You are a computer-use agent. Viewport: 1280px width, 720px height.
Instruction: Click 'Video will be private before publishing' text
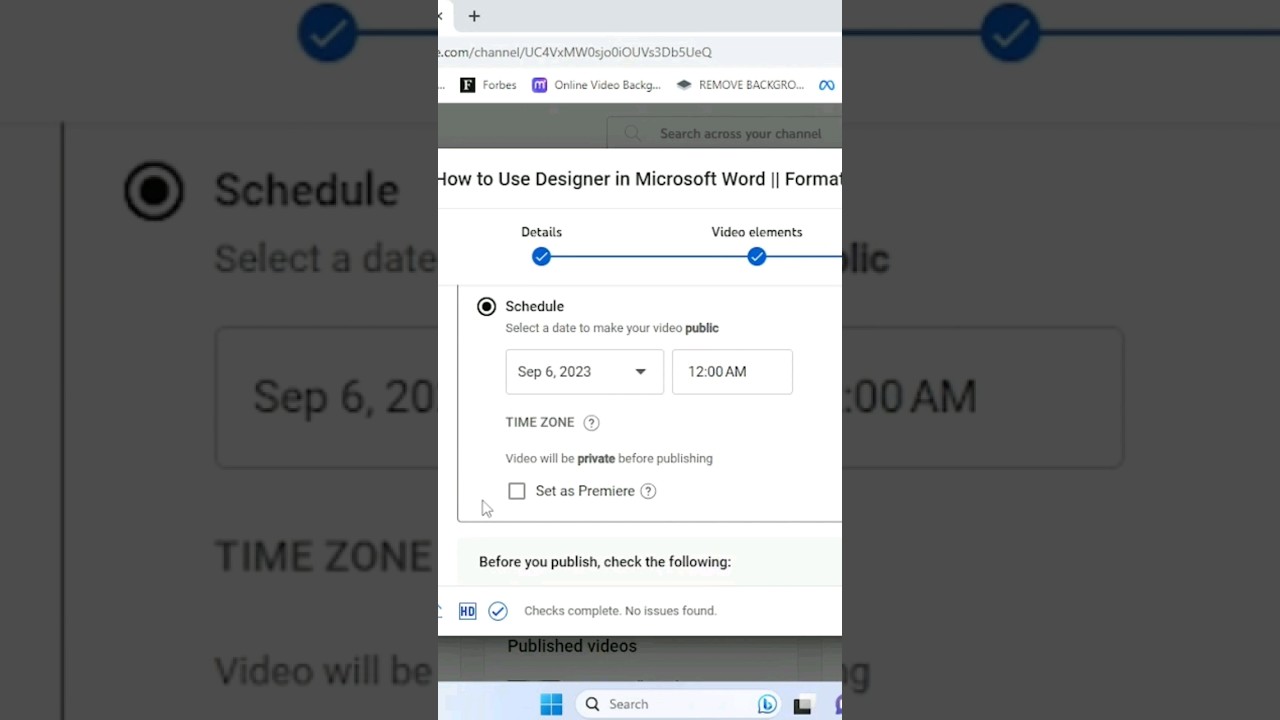tap(609, 458)
